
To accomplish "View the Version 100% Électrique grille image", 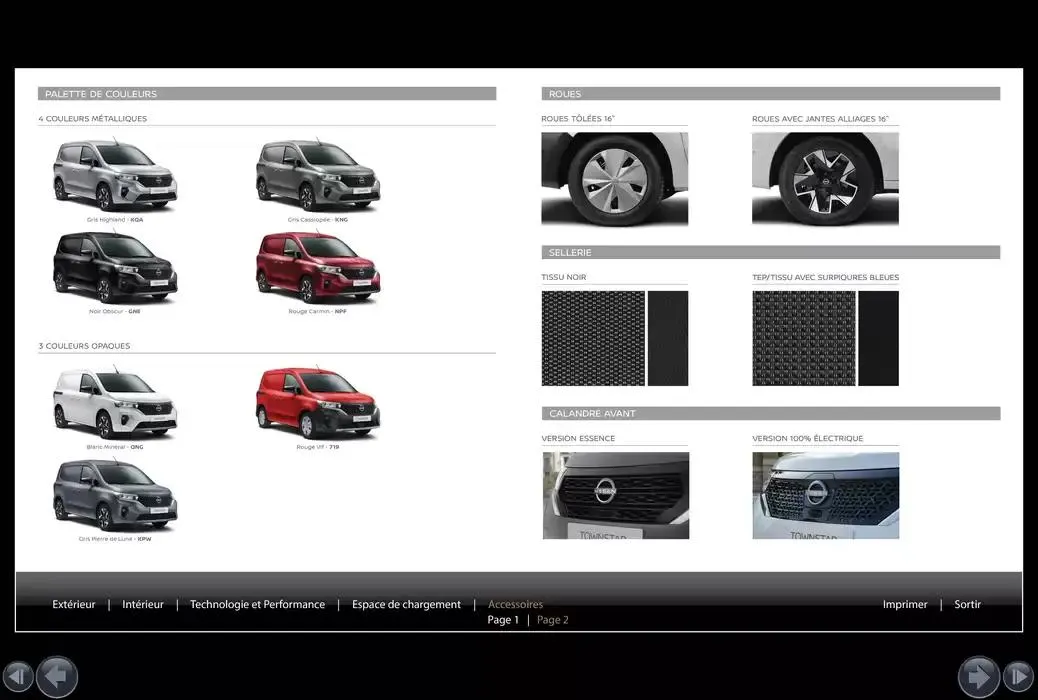I will (x=825, y=494).
